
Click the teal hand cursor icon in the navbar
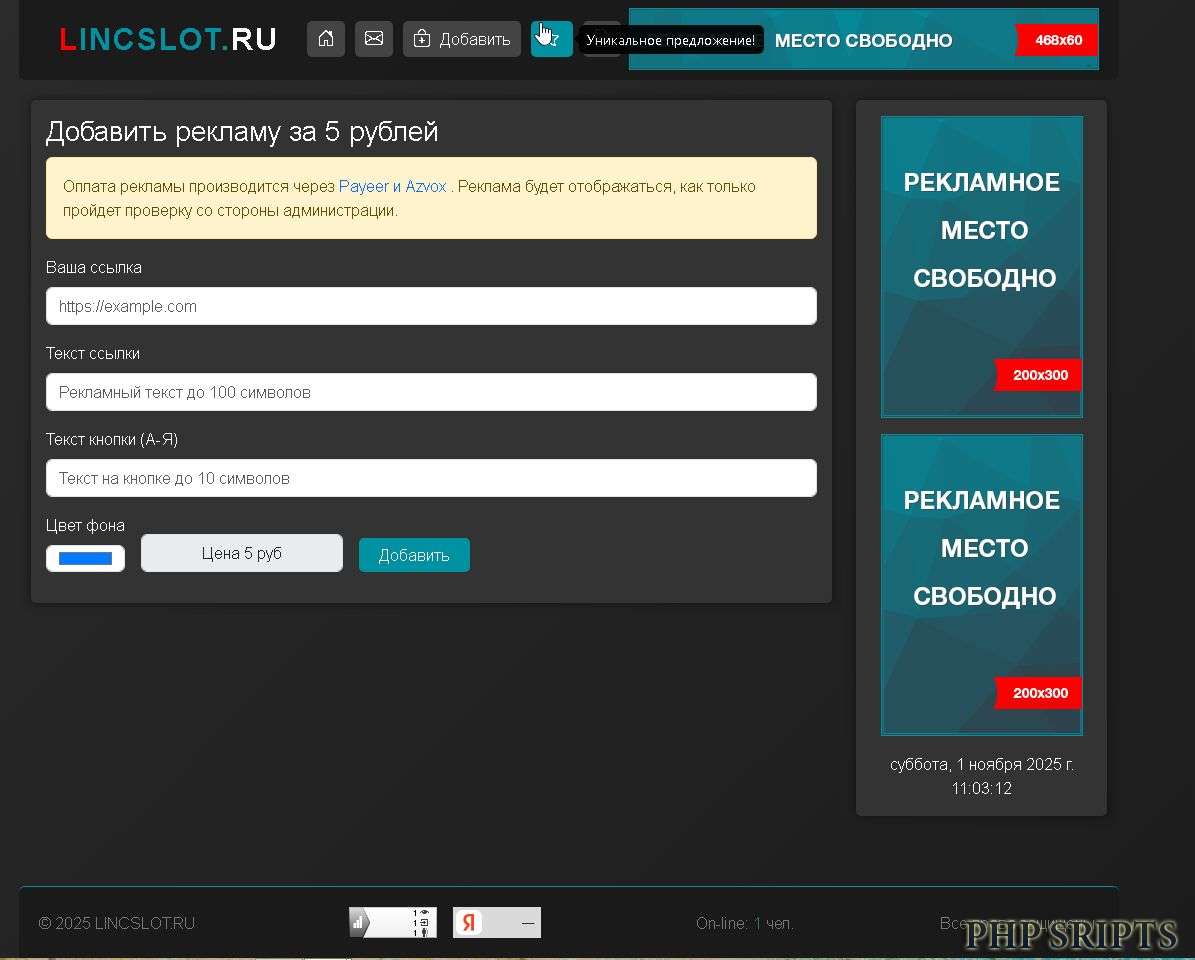(x=551, y=39)
